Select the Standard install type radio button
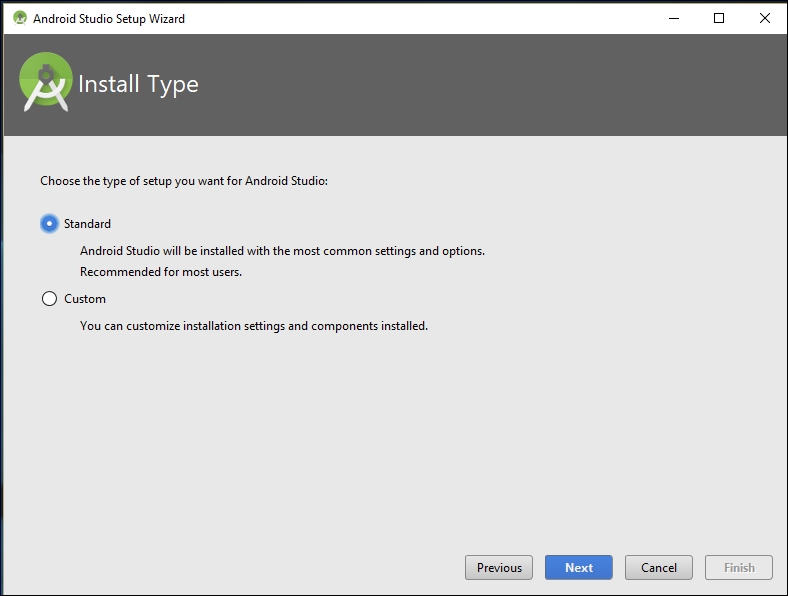The width and height of the screenshot is (788, 596). [49, 224]
